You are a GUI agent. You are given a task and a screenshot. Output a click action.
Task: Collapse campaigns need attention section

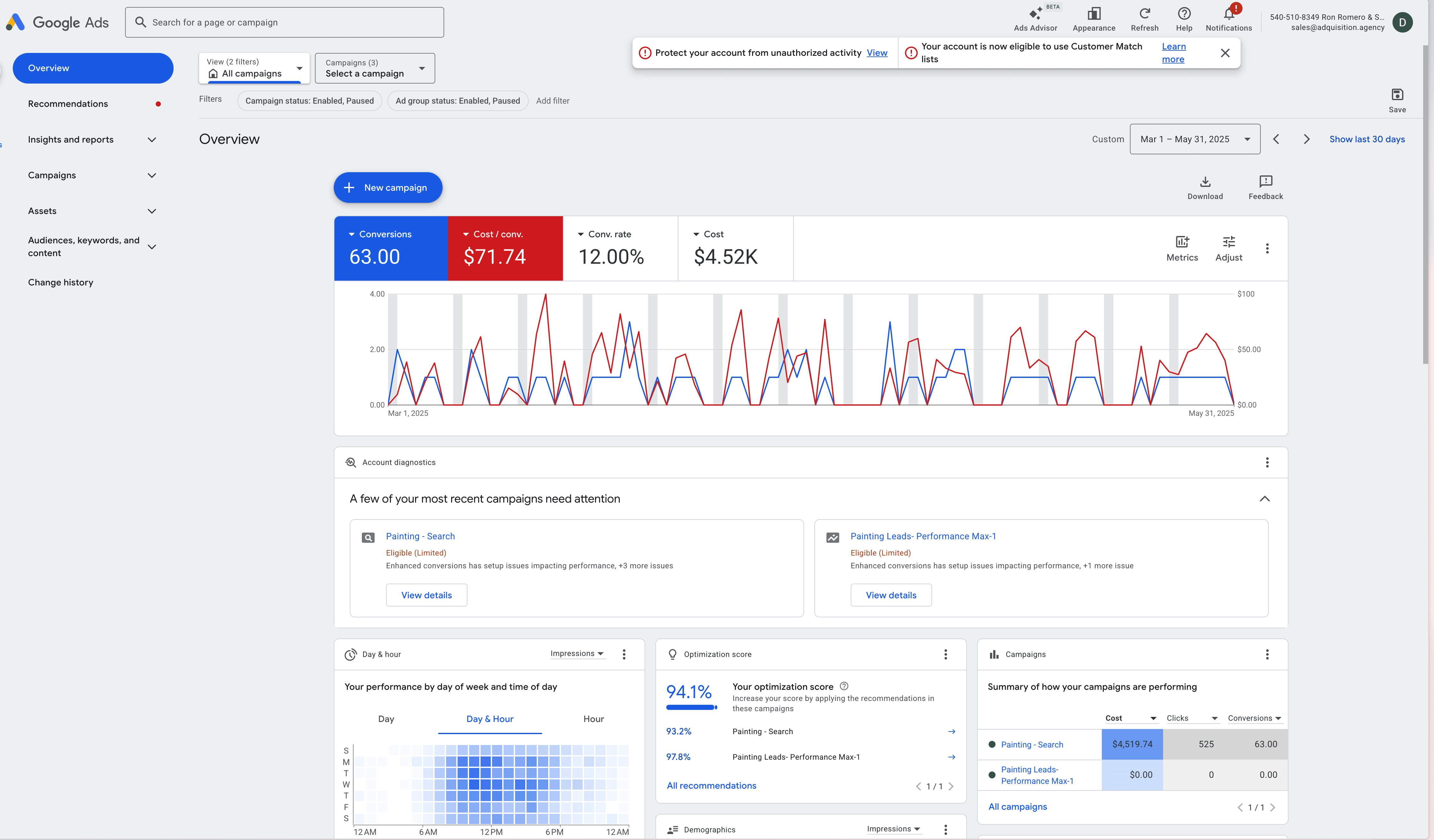tap(1265, 499)
